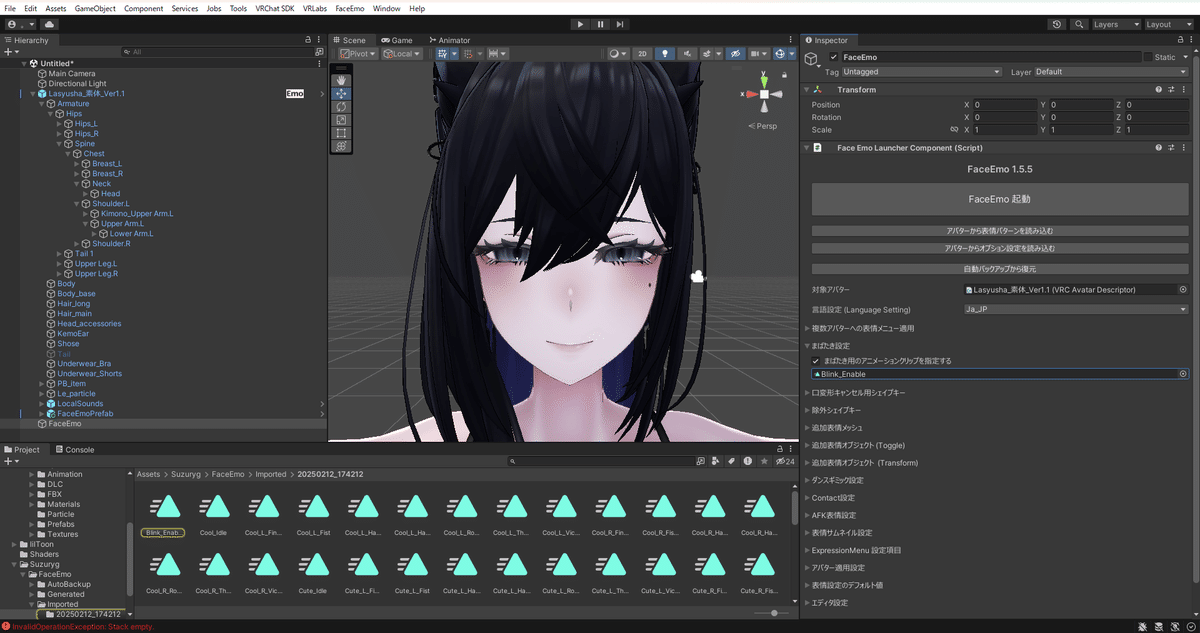
Task: Select the Scale tool in Scene
Action: [341, 119]
